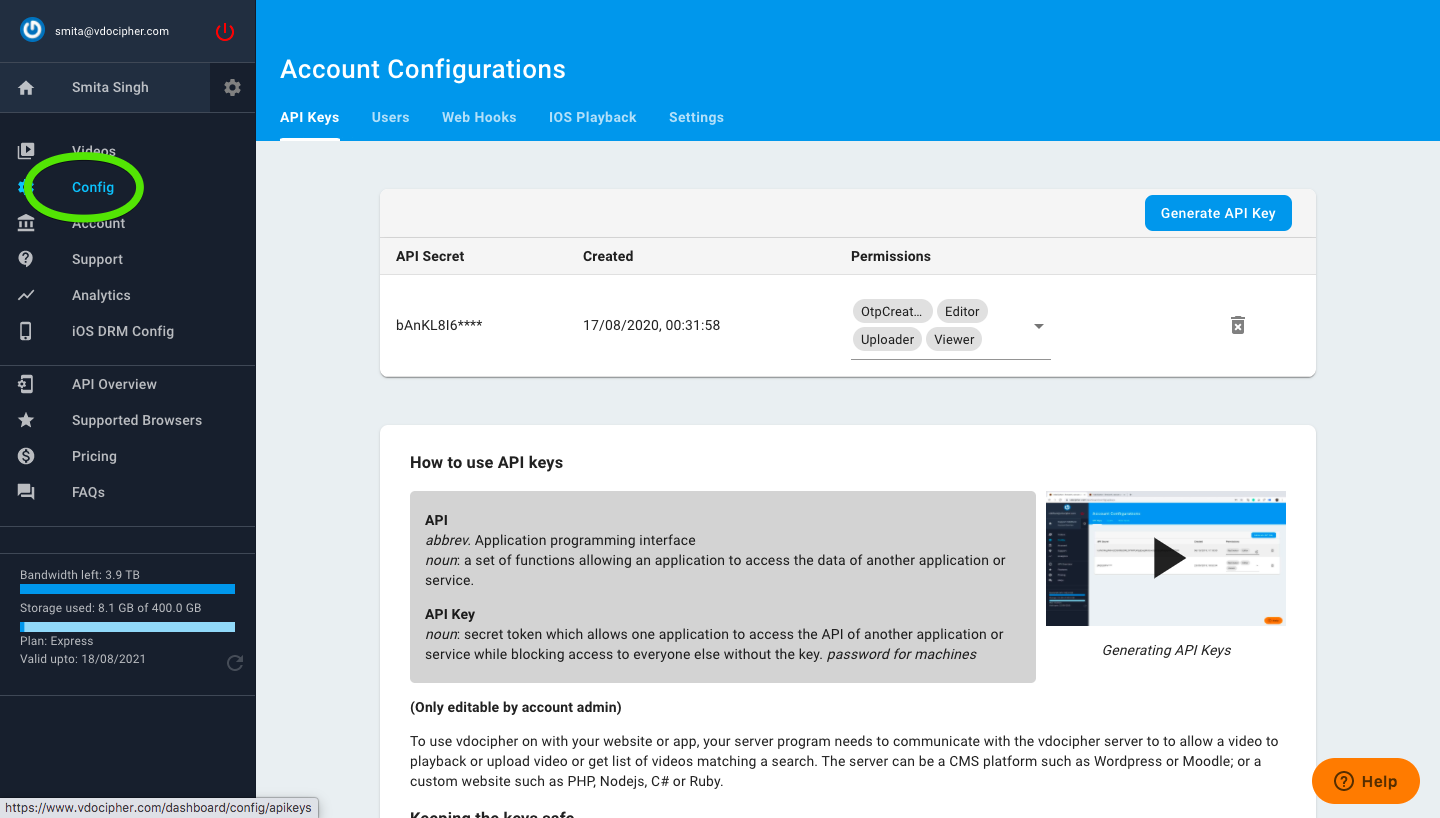The image size is (1440, 818).
Task: Click the VdoCipher logo icon
Action: [33, 30]
